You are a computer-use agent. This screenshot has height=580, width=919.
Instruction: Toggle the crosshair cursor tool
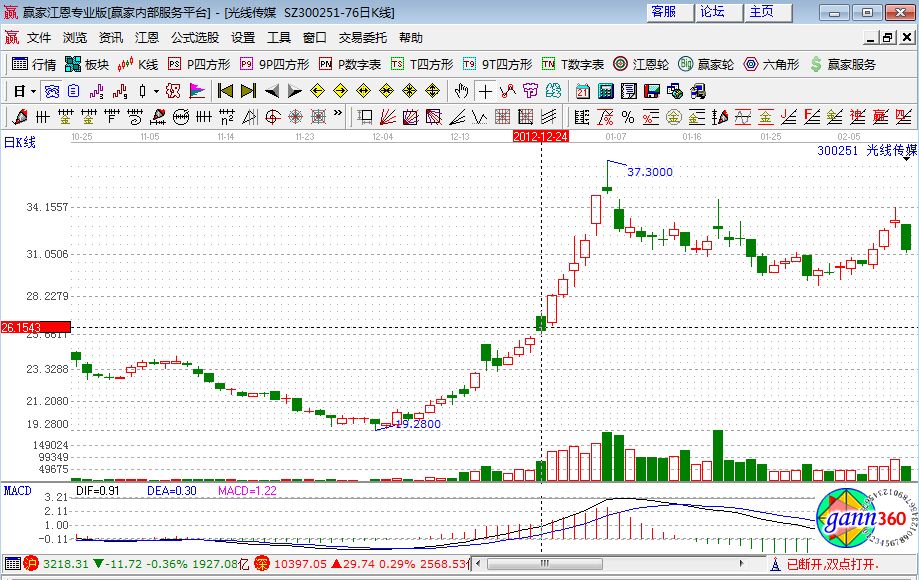[x=485, y=91]
